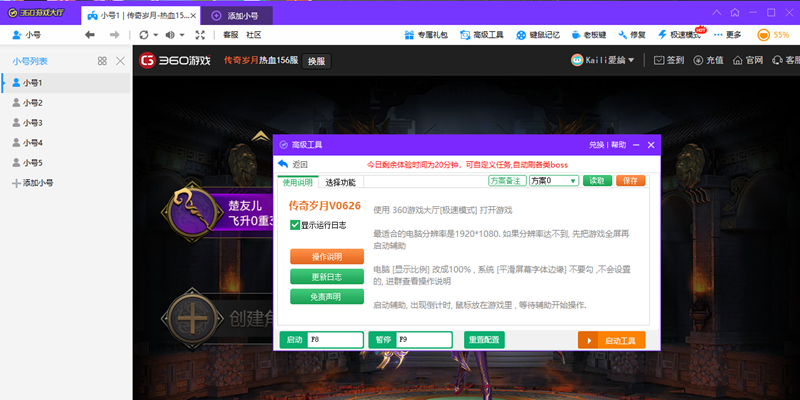The width and height of the screenshot is (800, 400).
Task: Select 小号2 in the account list
Action: (x=66, y=103)
